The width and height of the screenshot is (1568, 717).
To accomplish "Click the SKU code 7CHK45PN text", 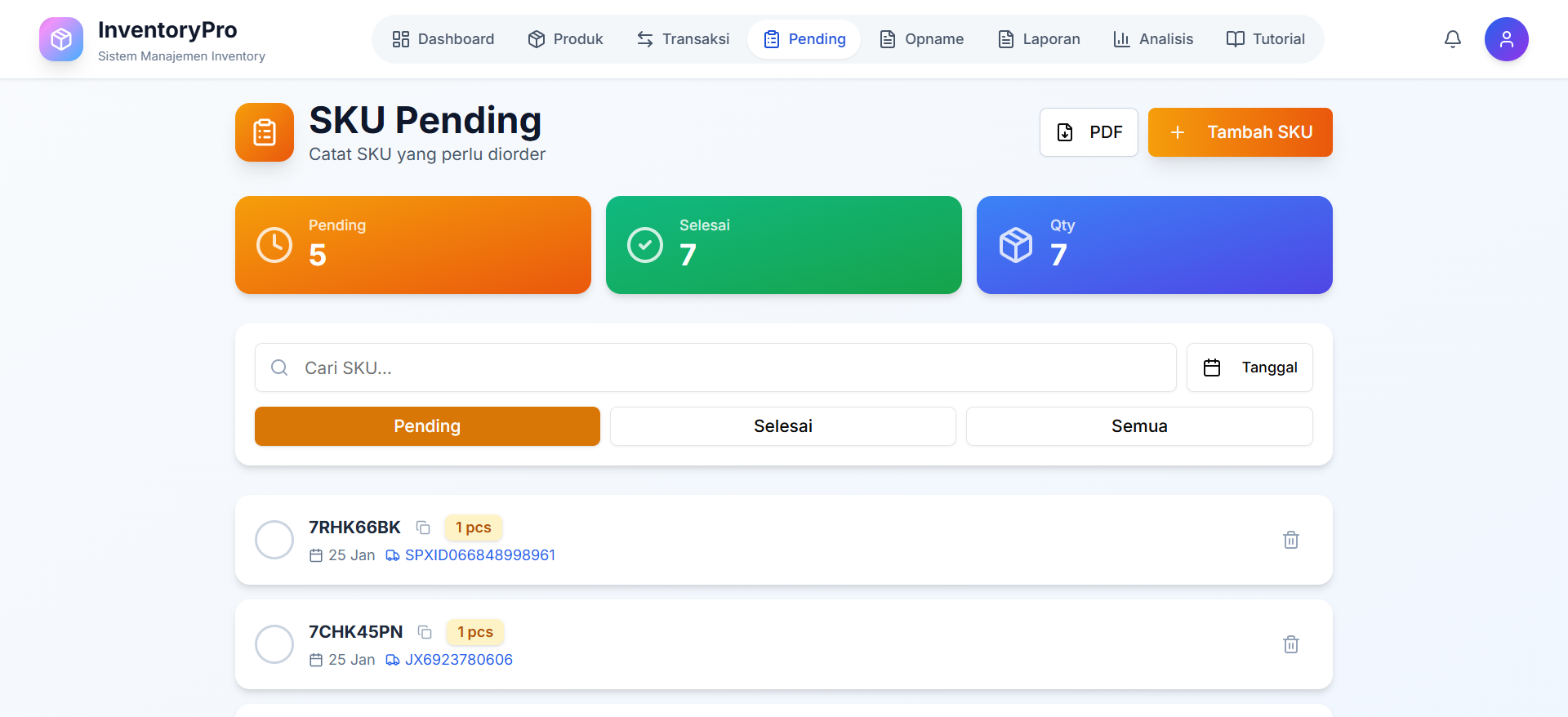I will pyautogui.click(x=356, y=632).
